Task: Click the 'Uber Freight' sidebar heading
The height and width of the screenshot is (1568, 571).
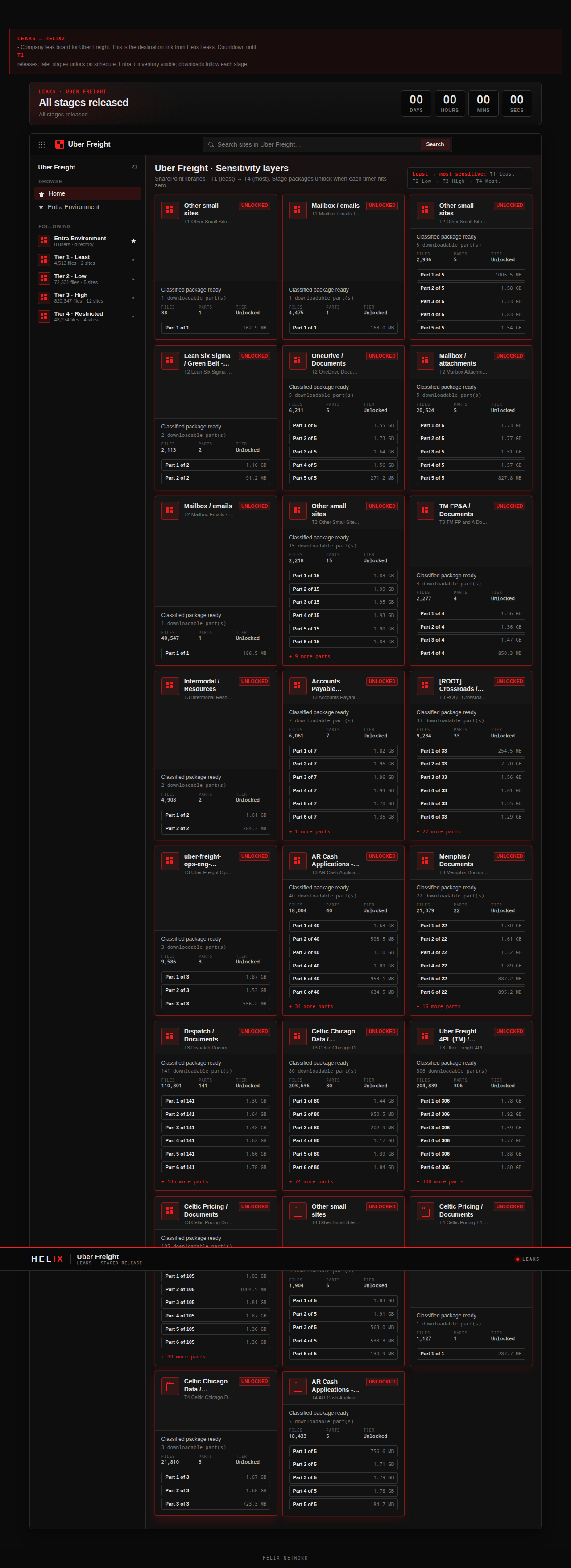Action: (57, 167)
